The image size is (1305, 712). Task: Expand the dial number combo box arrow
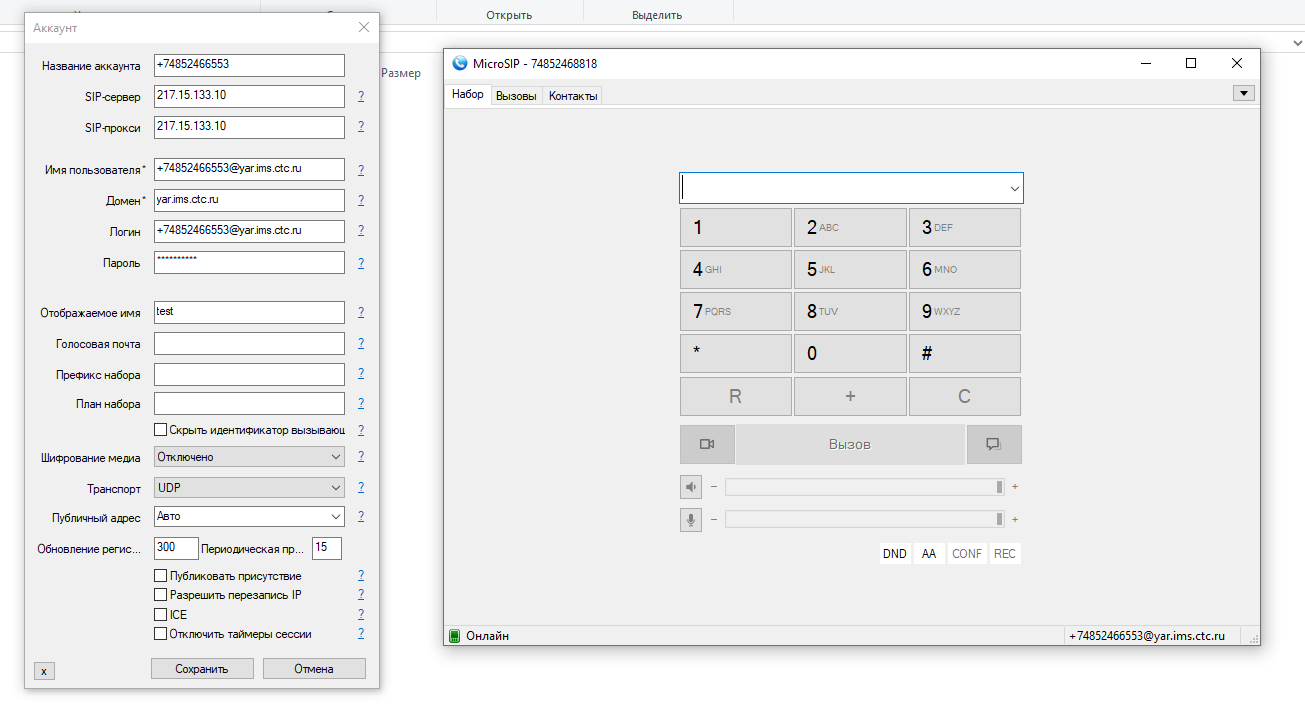(x=1014, y=188)
